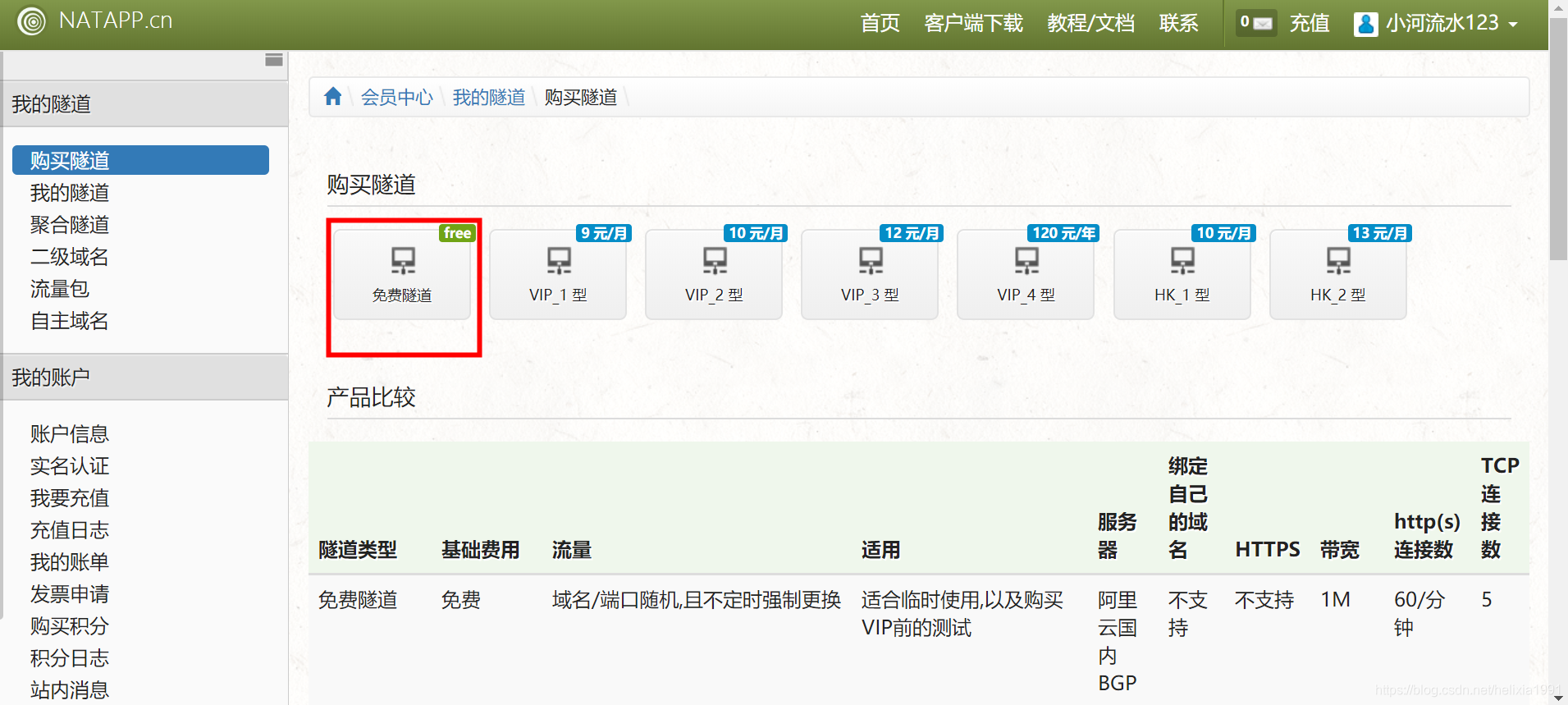This screenshot has width=1568, height=705.
Task: Select the 免费隧道 free tunnel card
Action: pos(402,274)
